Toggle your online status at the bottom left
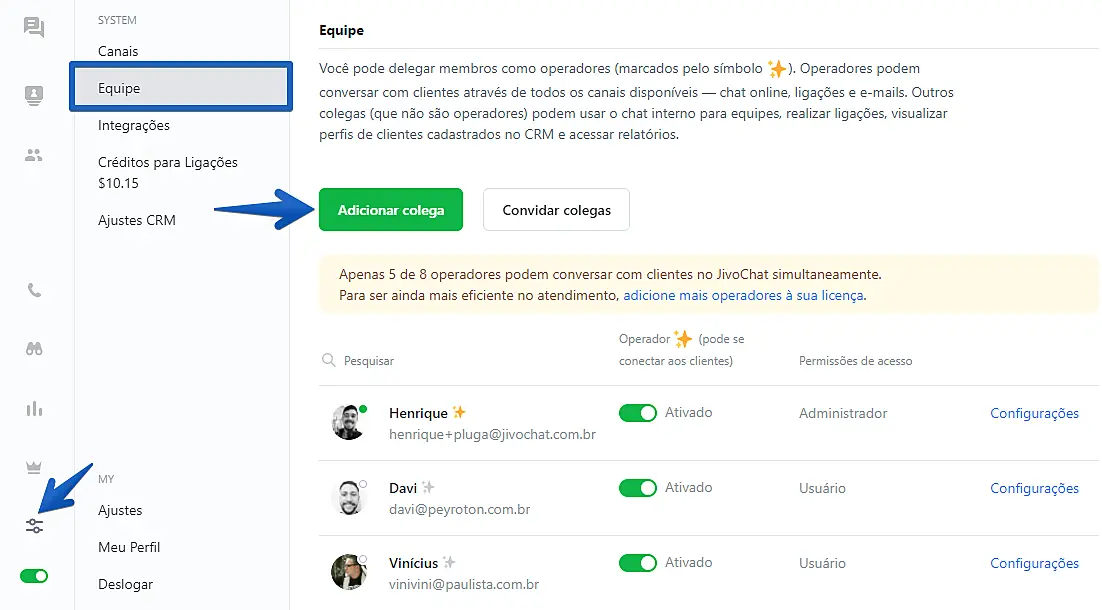The height and width of the screenshot is (610, 1102). coord(33,576)
